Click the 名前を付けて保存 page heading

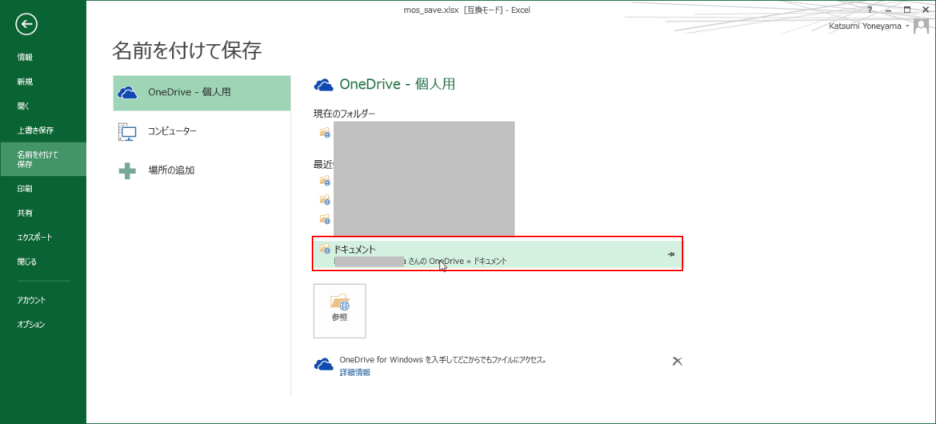tap(187, 51)
